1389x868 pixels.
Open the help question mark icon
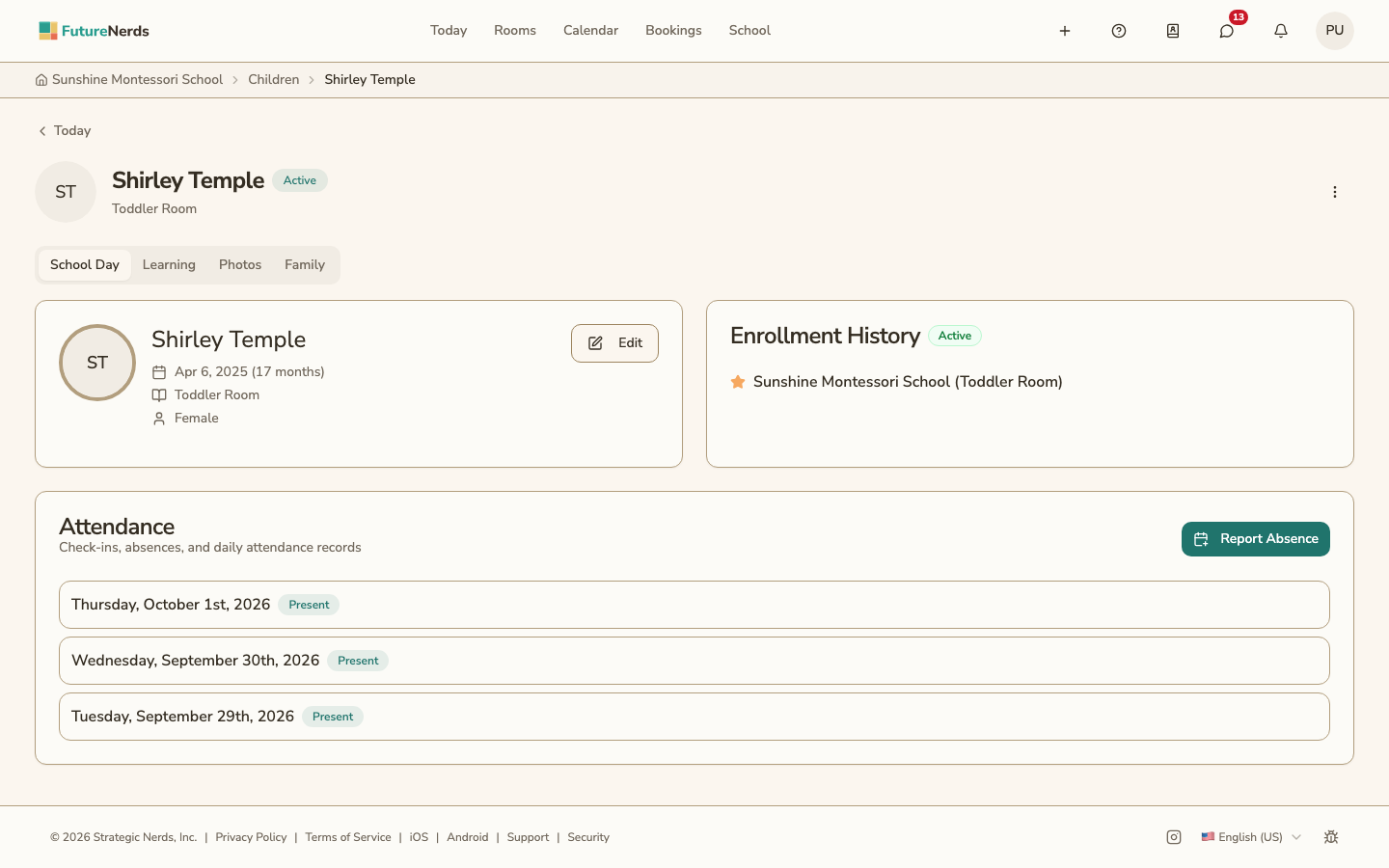point(1119,31)
